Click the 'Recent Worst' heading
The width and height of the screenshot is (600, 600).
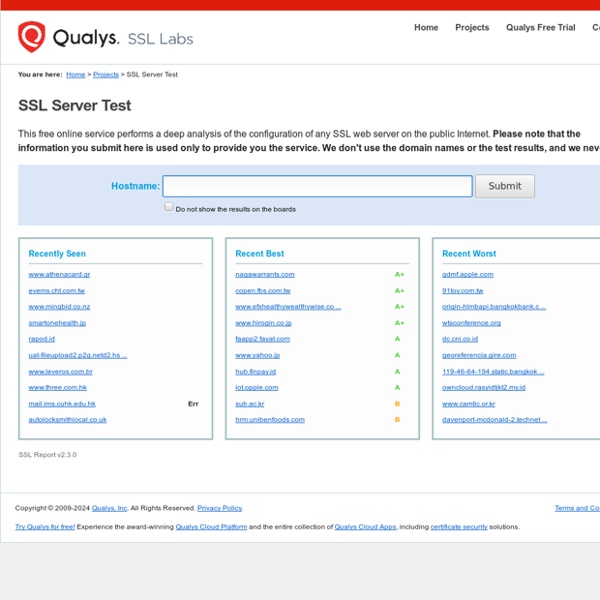point(469,254)
